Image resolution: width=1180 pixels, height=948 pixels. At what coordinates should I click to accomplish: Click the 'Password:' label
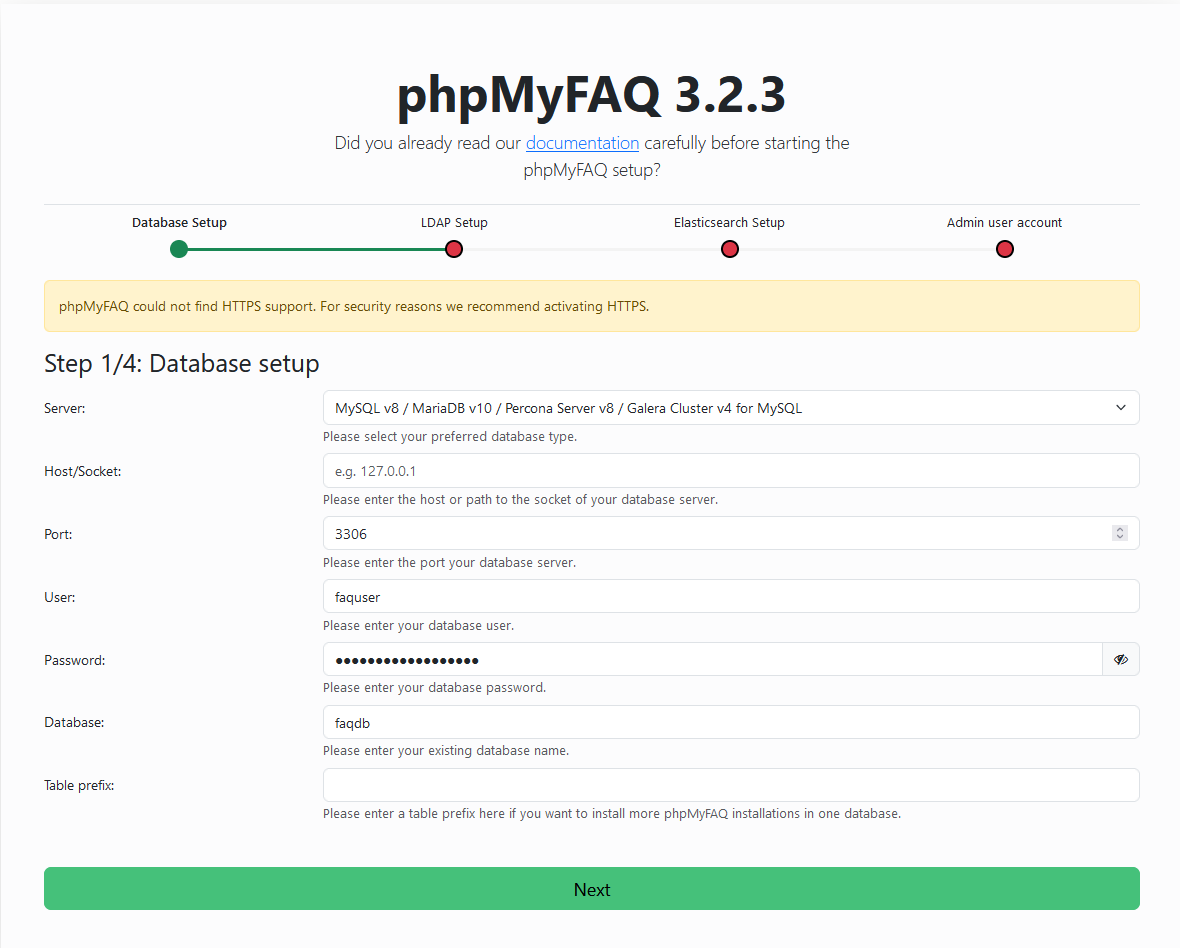click(75, 661)
